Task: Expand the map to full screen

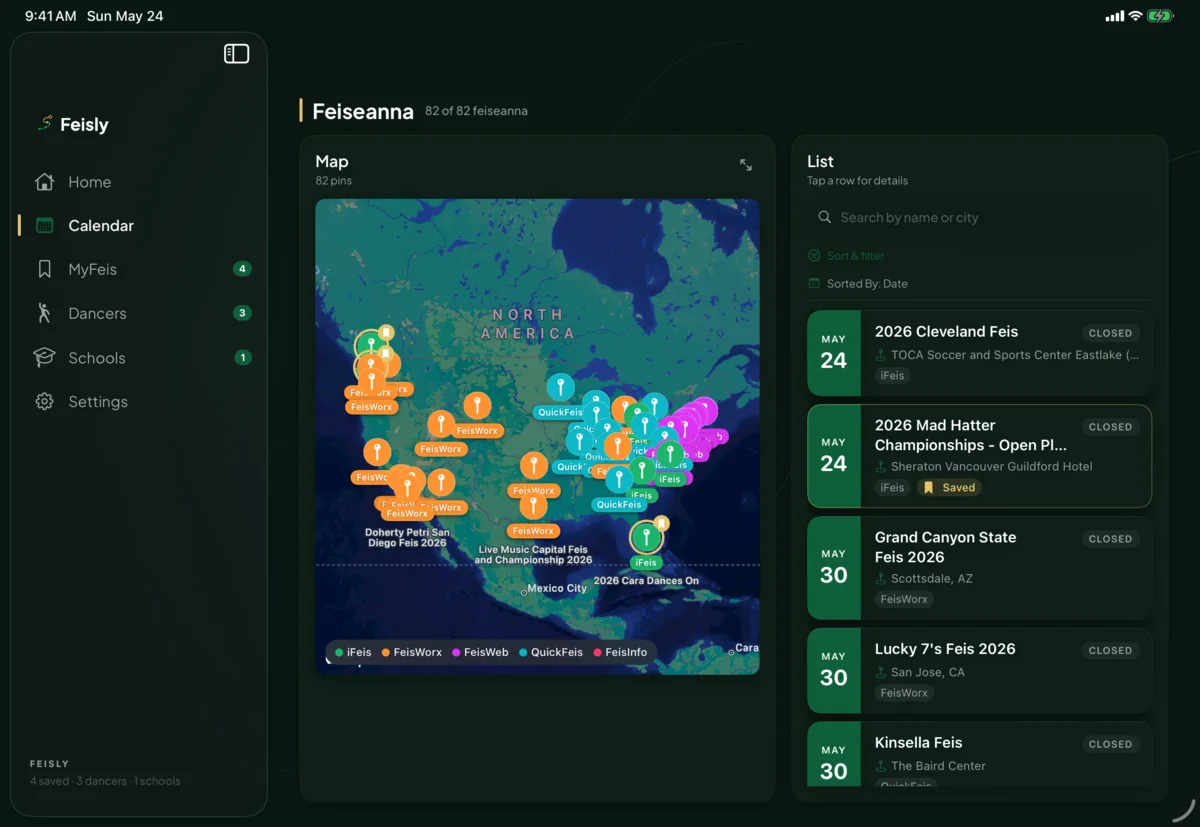Action: 746,165
